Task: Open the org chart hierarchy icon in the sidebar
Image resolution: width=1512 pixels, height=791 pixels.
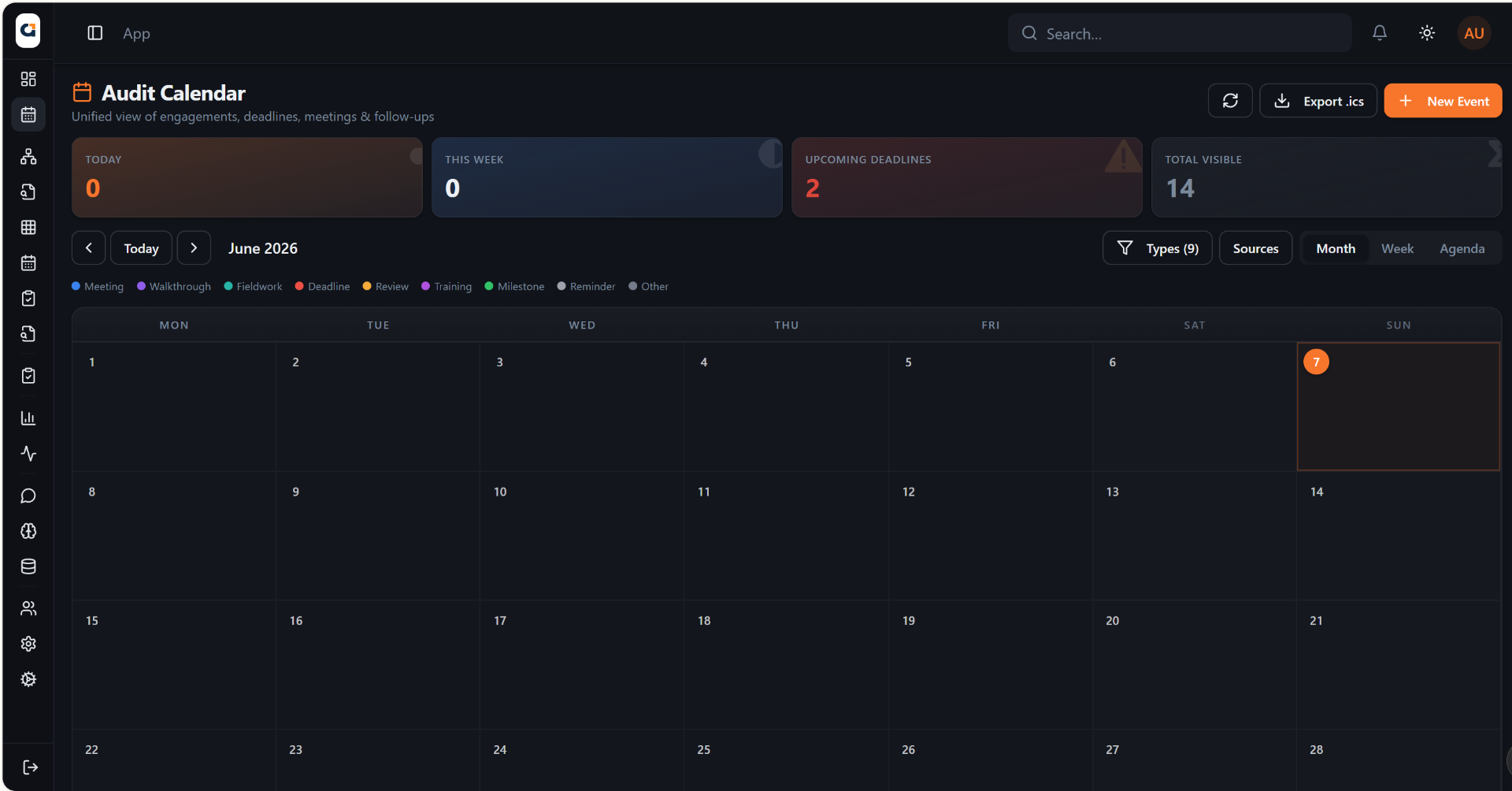Action: coord(28,156)
